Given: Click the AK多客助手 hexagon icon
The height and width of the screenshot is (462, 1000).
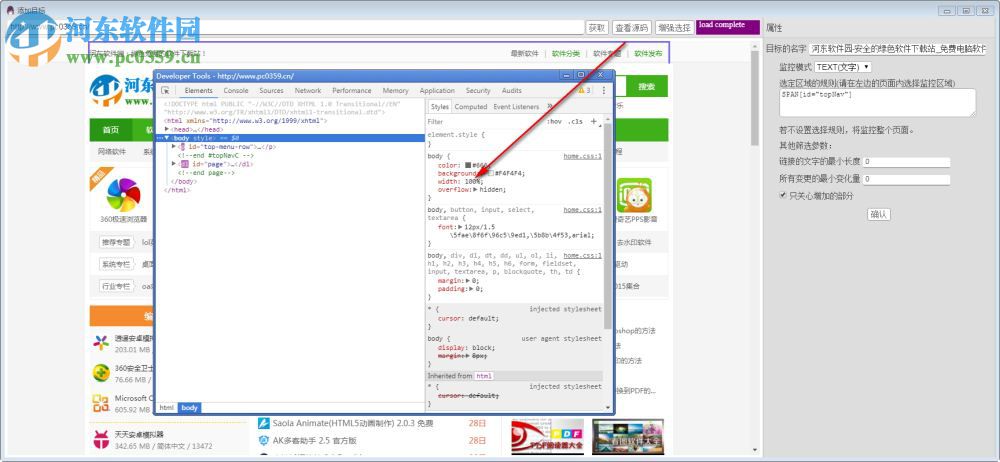Looking at the screenshot, I should [263, 440].
